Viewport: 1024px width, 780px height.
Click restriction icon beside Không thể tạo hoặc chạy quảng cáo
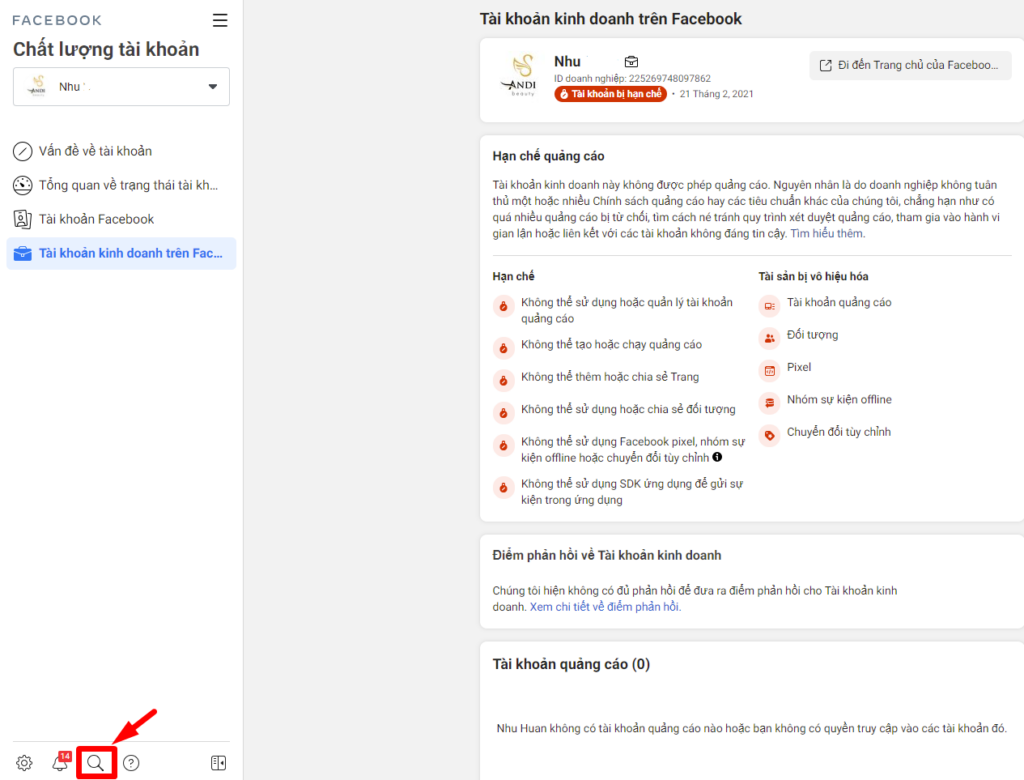coord(504,348)
